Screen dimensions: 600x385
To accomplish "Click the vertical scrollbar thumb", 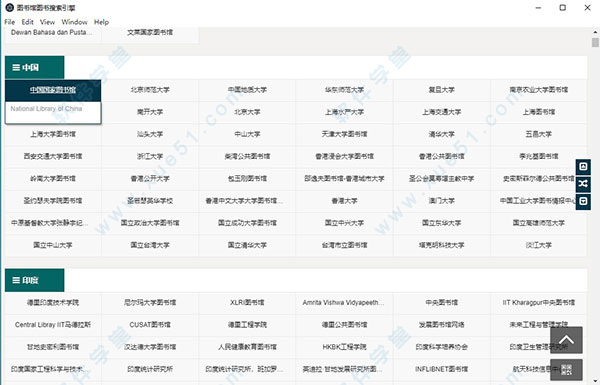I will click(x=595, y=42).
